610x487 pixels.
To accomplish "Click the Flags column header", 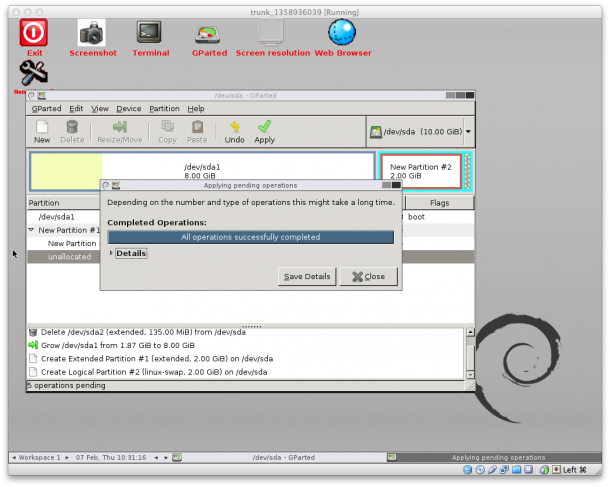I will (x=439, y=203).
